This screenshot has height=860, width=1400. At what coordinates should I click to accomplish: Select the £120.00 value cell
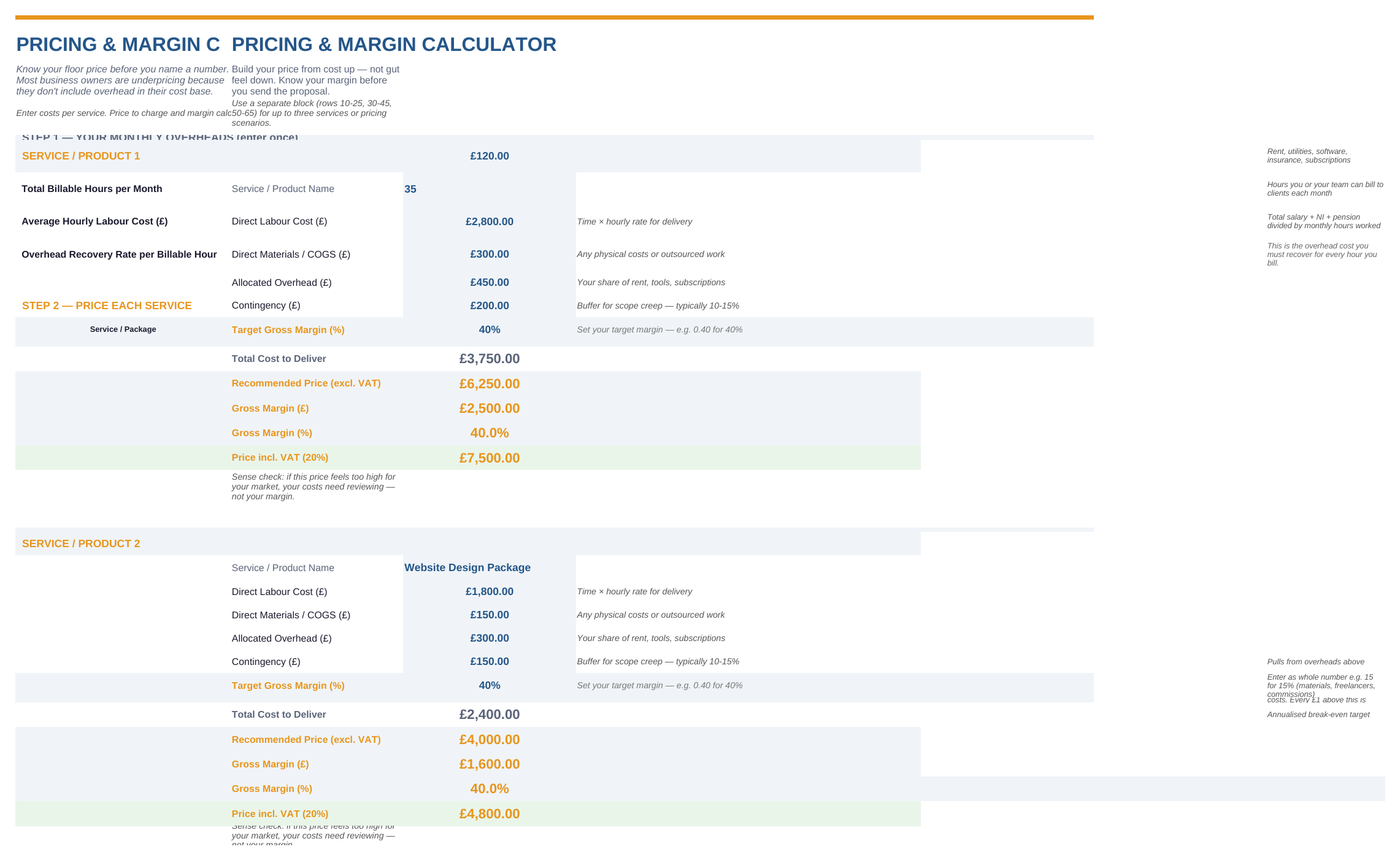pos(490,156)
